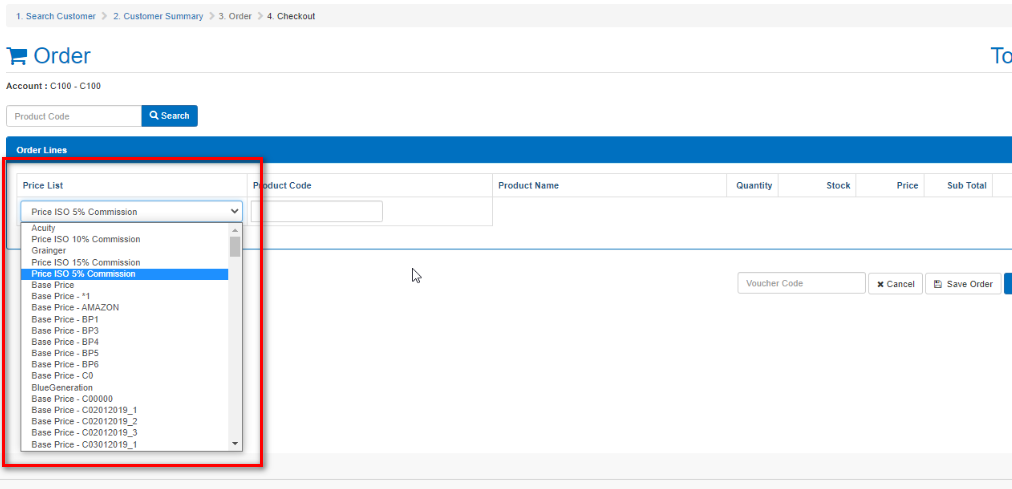Focus the Product Code search field
Image resolution: width=1012 pixels, height=489 pixels.
pos(74,116)
